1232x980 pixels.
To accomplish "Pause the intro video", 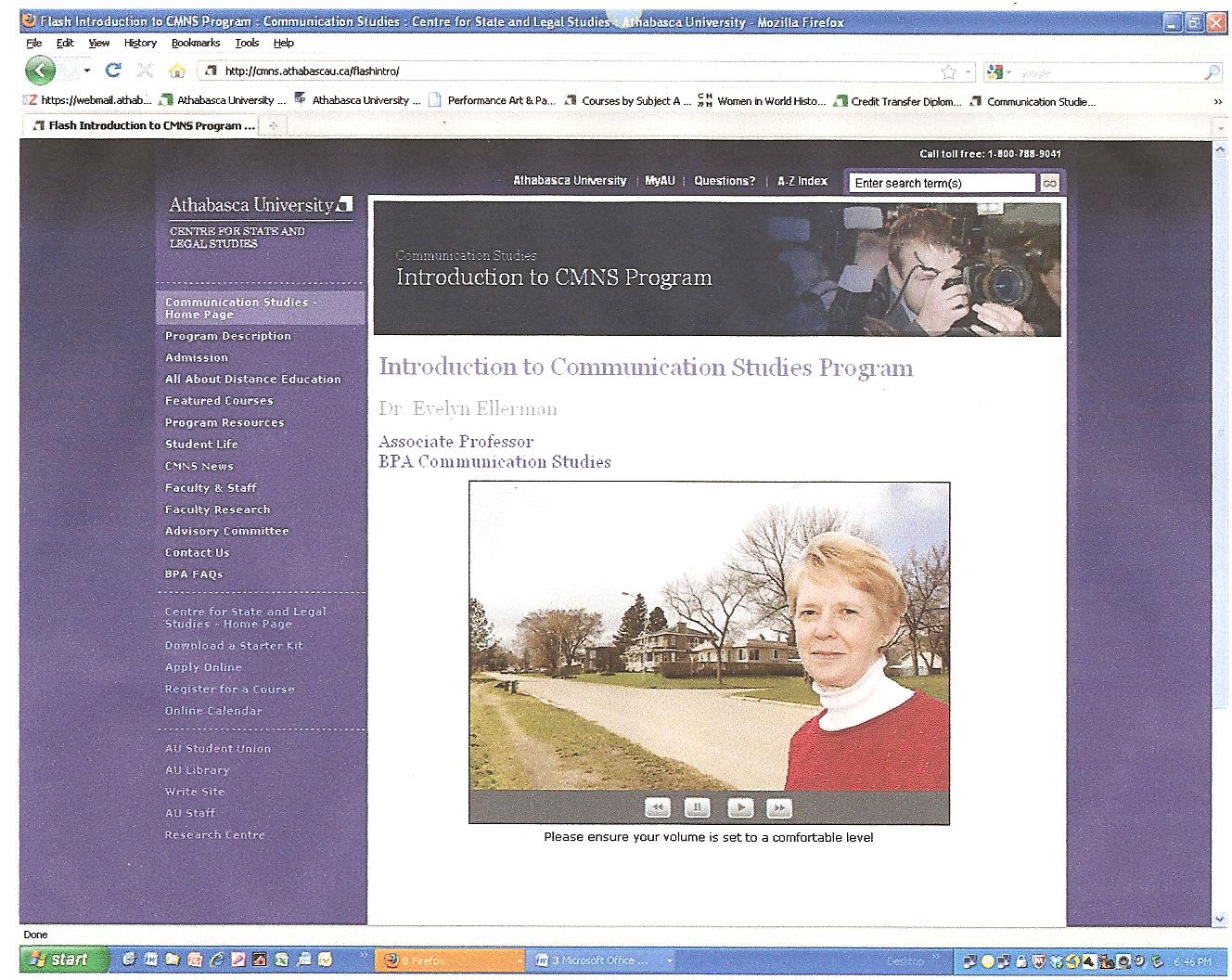I will tap(697, 807).
